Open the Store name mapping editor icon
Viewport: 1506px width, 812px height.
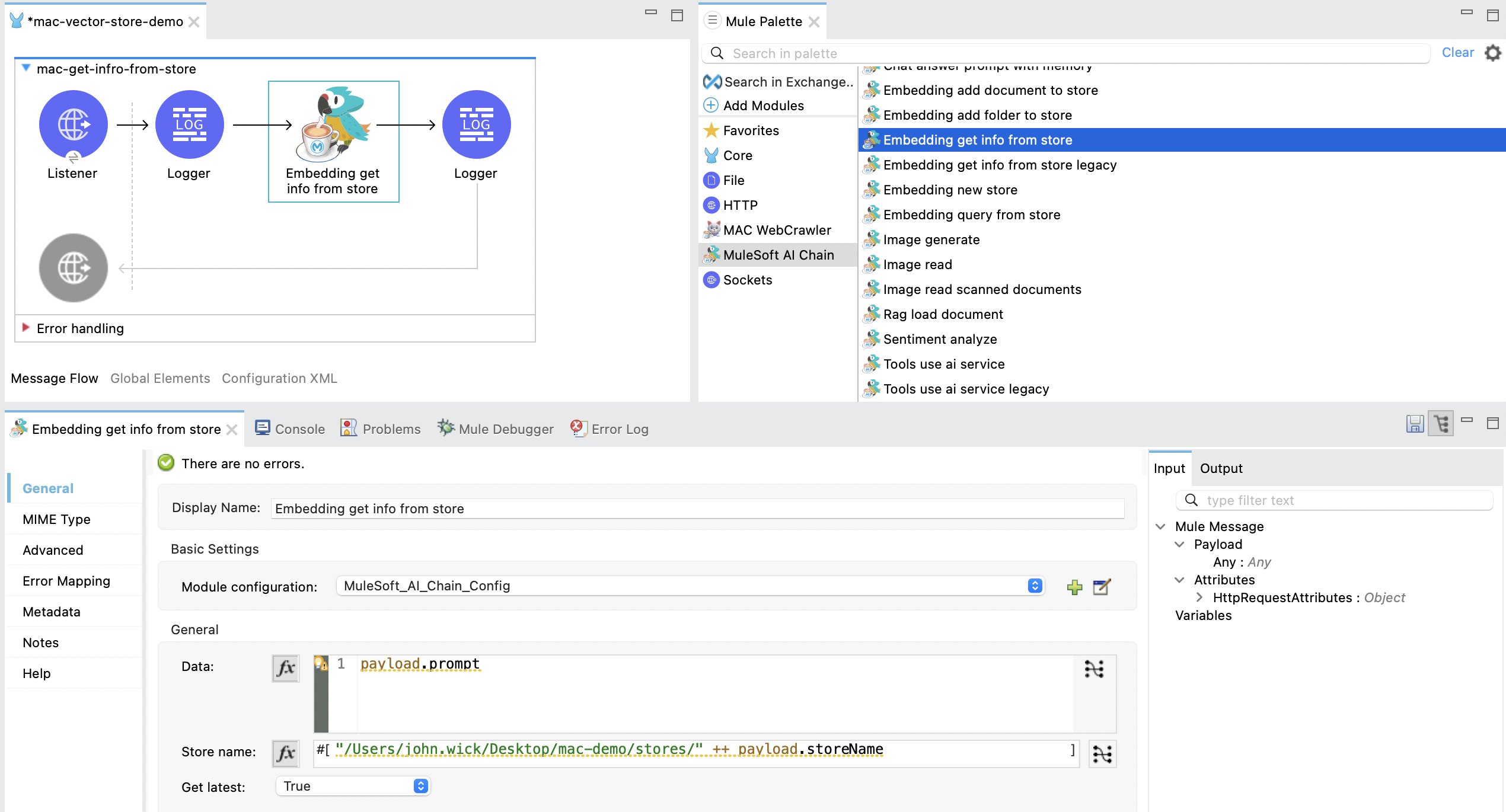pos(1102,754)
